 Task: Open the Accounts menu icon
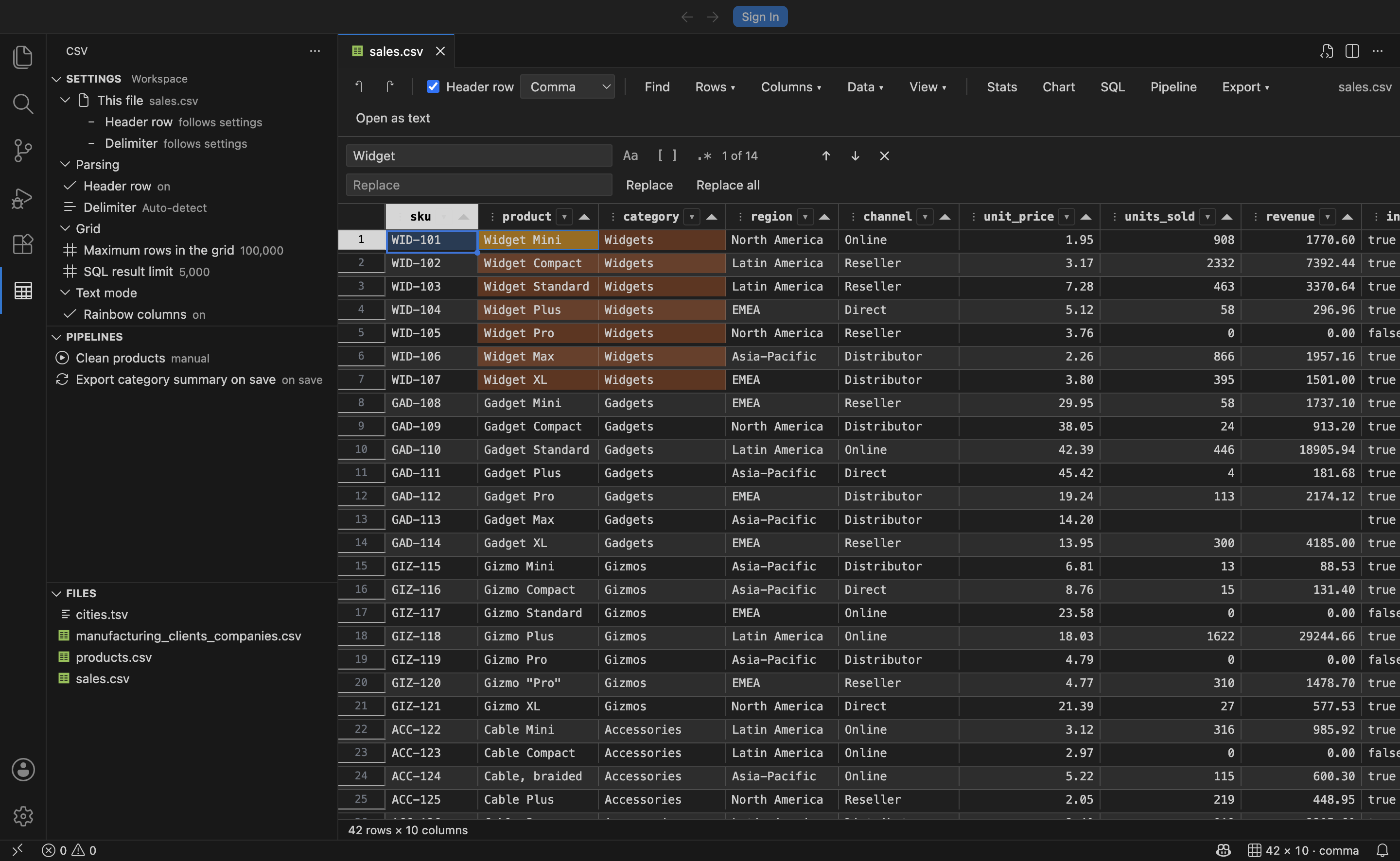(23, 769)
